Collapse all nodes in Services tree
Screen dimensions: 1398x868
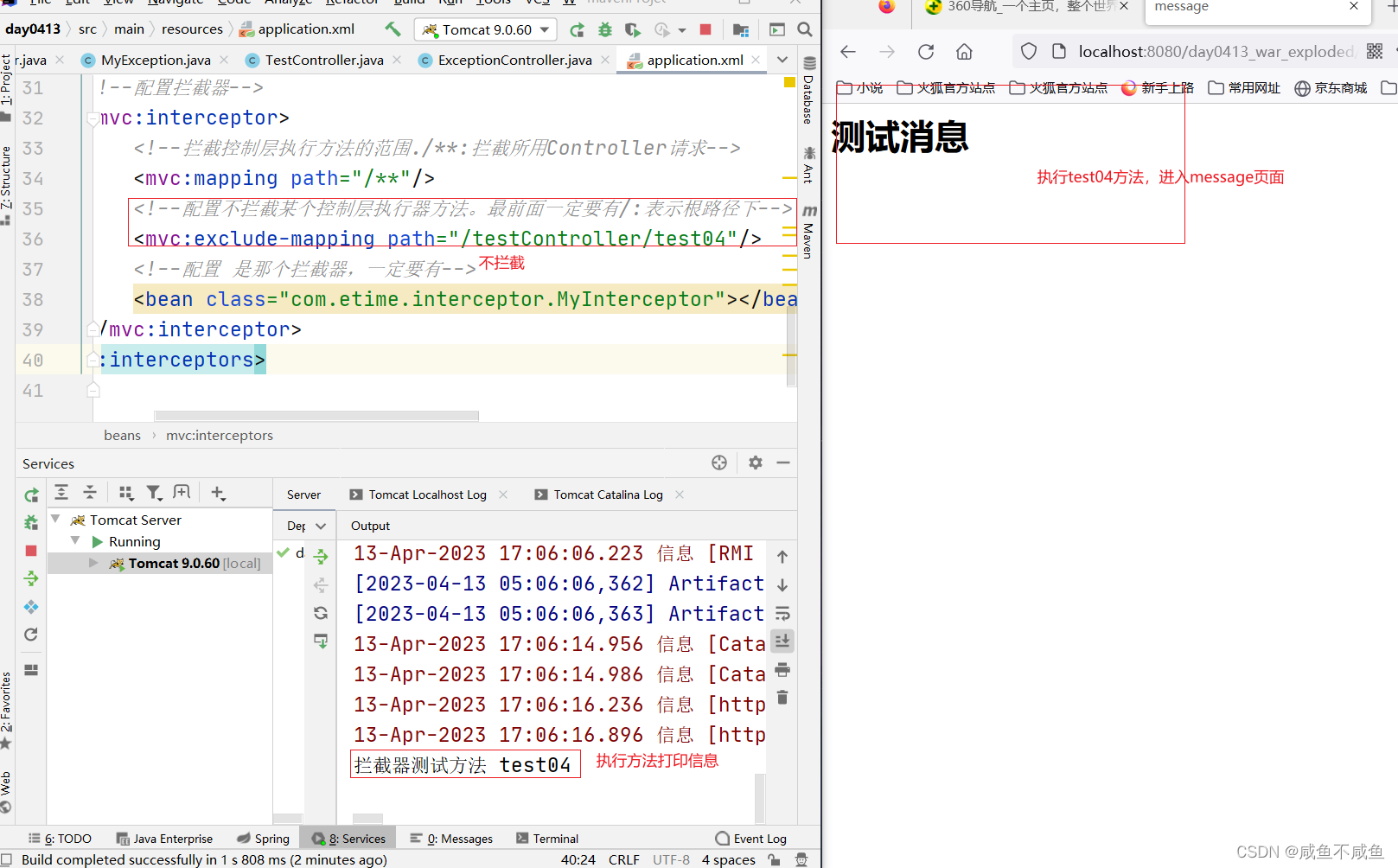point(90,492)
